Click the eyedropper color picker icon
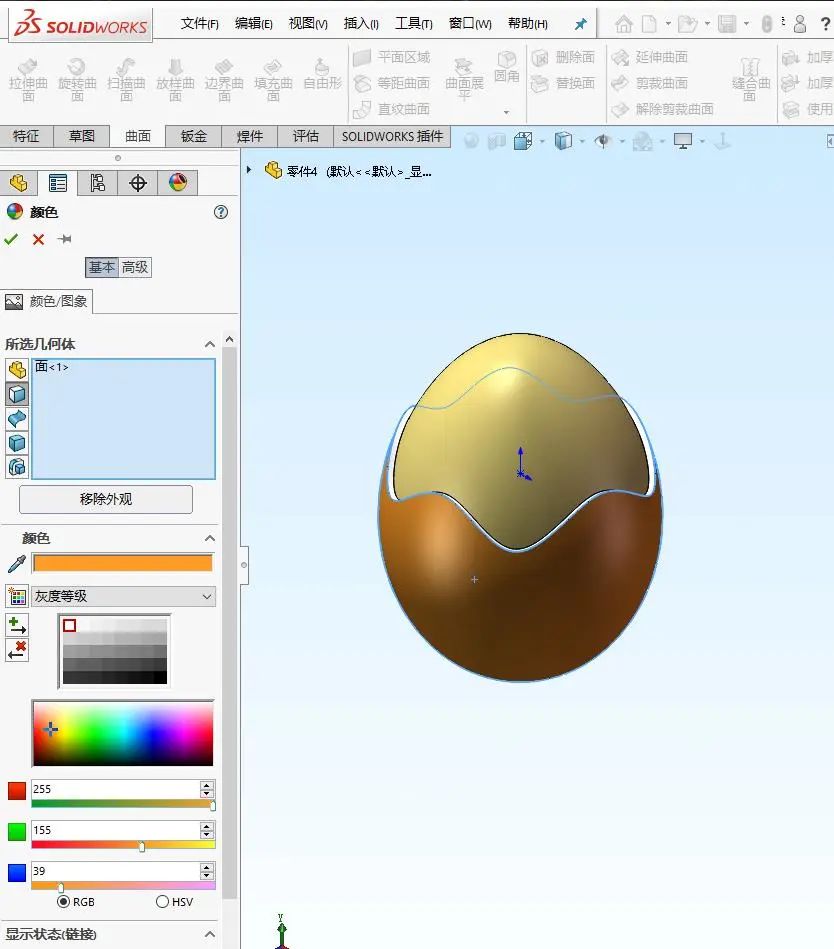The image size is (834, 949). pyautogui.click(x=14, y=564)
